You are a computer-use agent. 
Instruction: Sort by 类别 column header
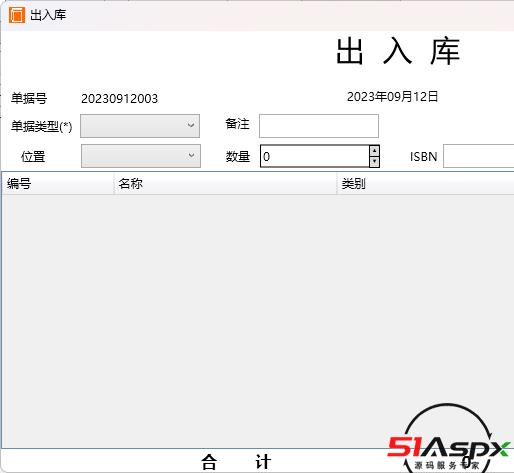[x=426, y=183]
